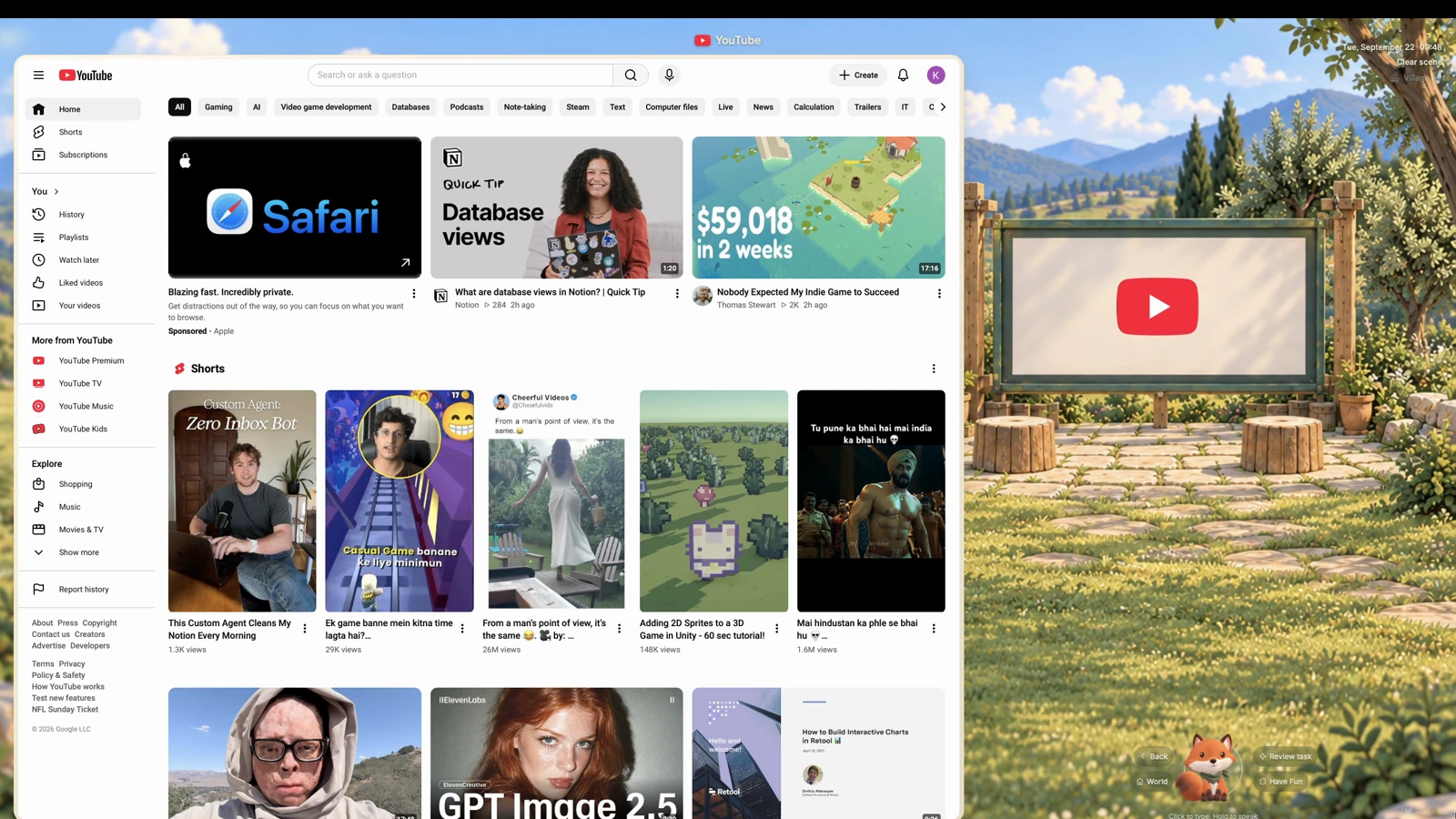Expand Show more in Explore
The width and height of the screenshot is (1456, 819).
click(x=83, y=552)
